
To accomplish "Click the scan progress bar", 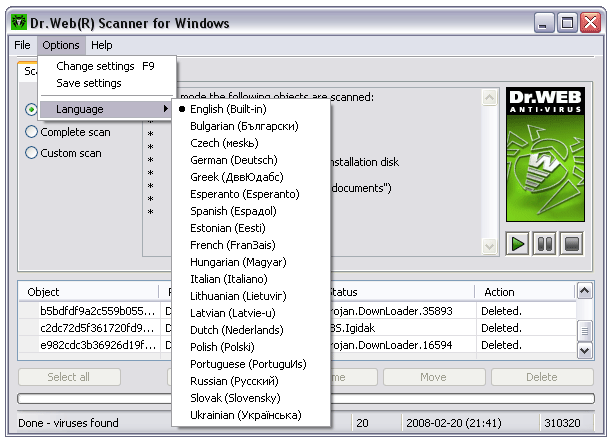I will [x=306, y=399].
